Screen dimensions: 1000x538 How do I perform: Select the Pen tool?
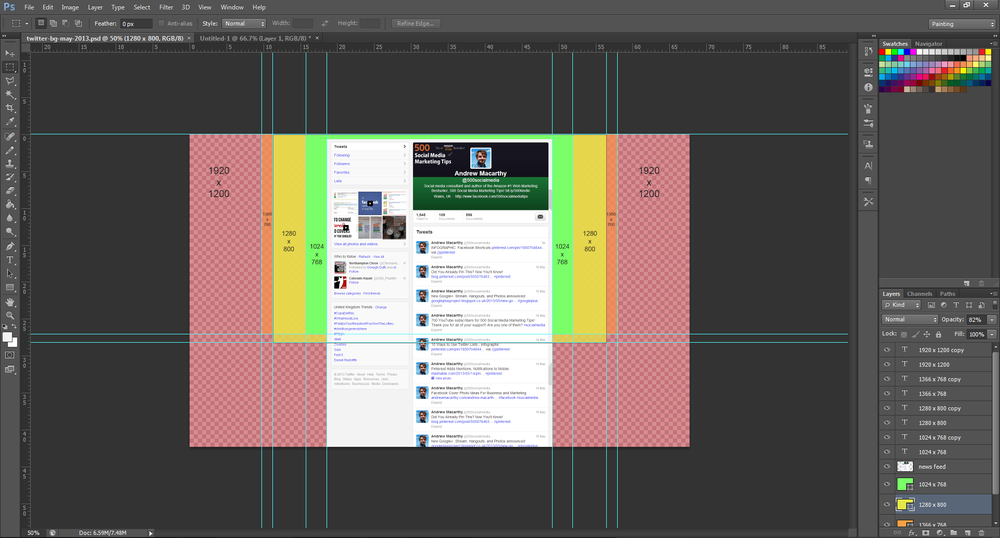(10, 247)
